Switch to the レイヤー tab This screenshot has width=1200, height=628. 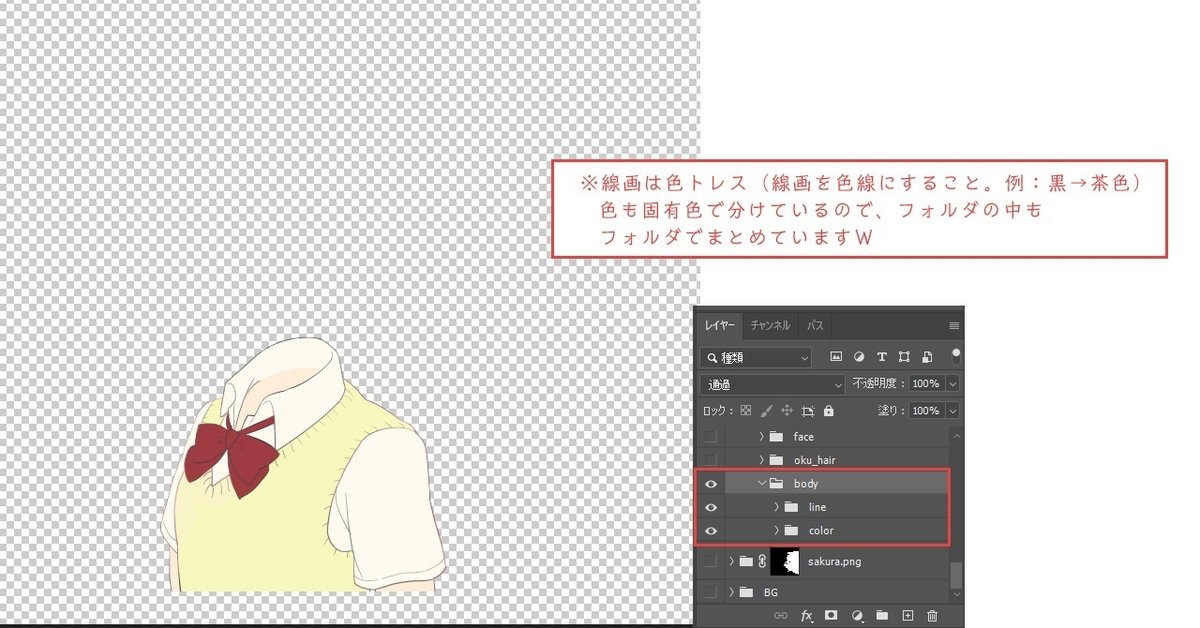(x=719, y=326)
